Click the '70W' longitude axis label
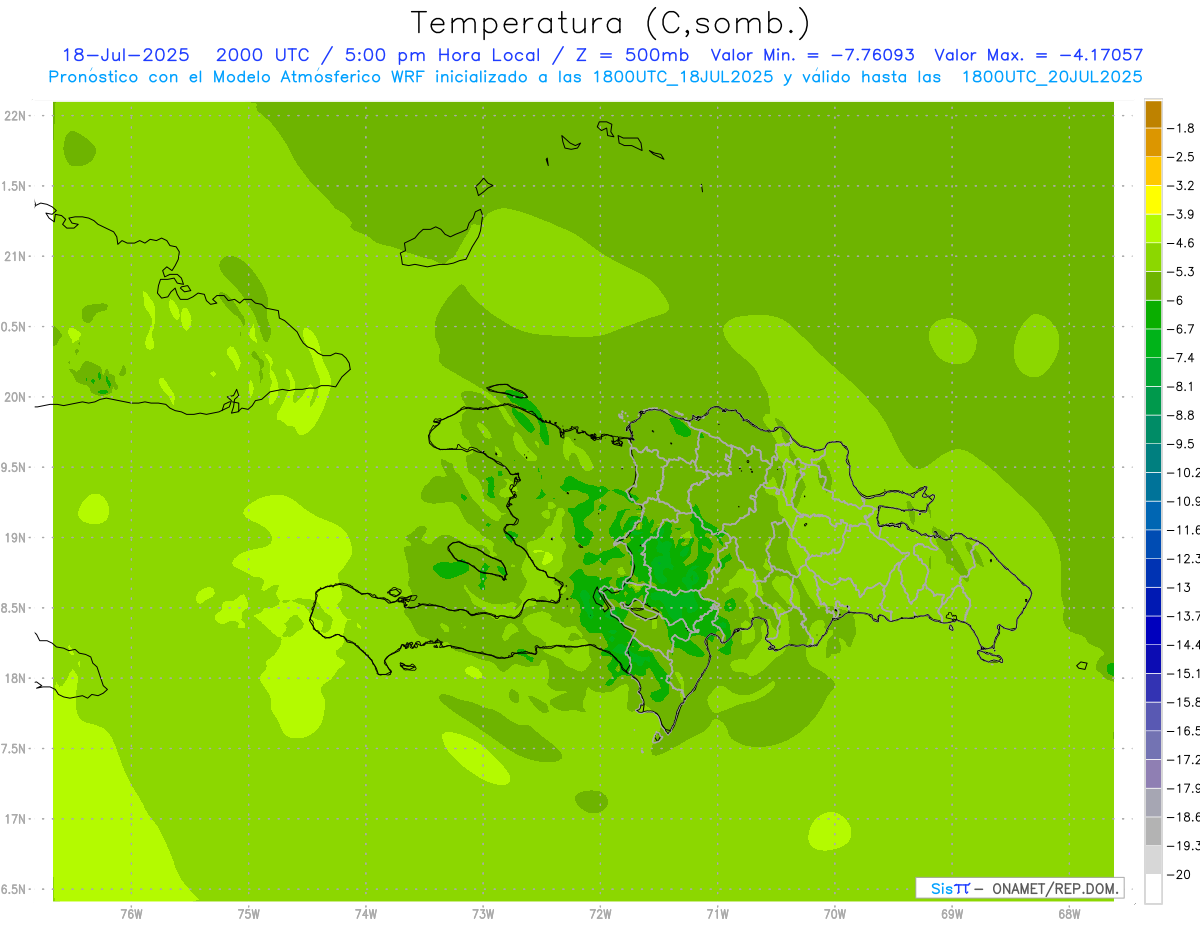The height and width of the screenshot is (927, 1200). tap(835, 914)
